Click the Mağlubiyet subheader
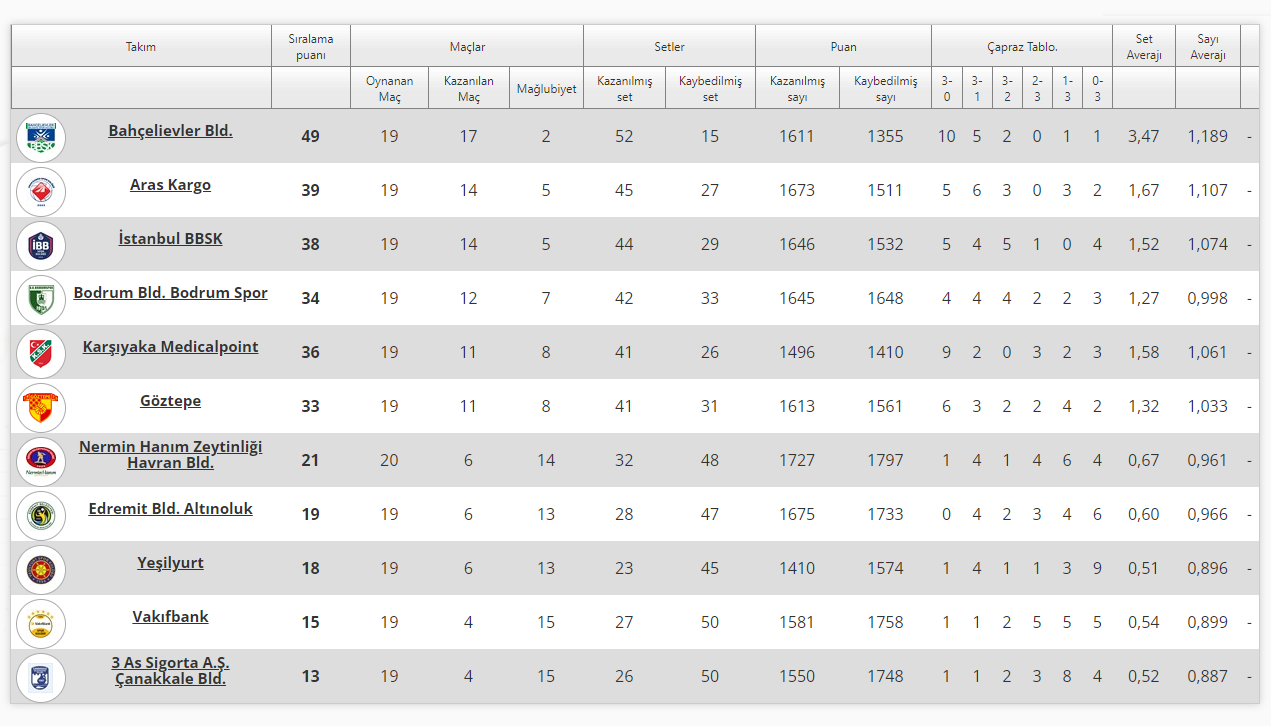This screenshot has height=726, width=1271. (x=546, y=89)
